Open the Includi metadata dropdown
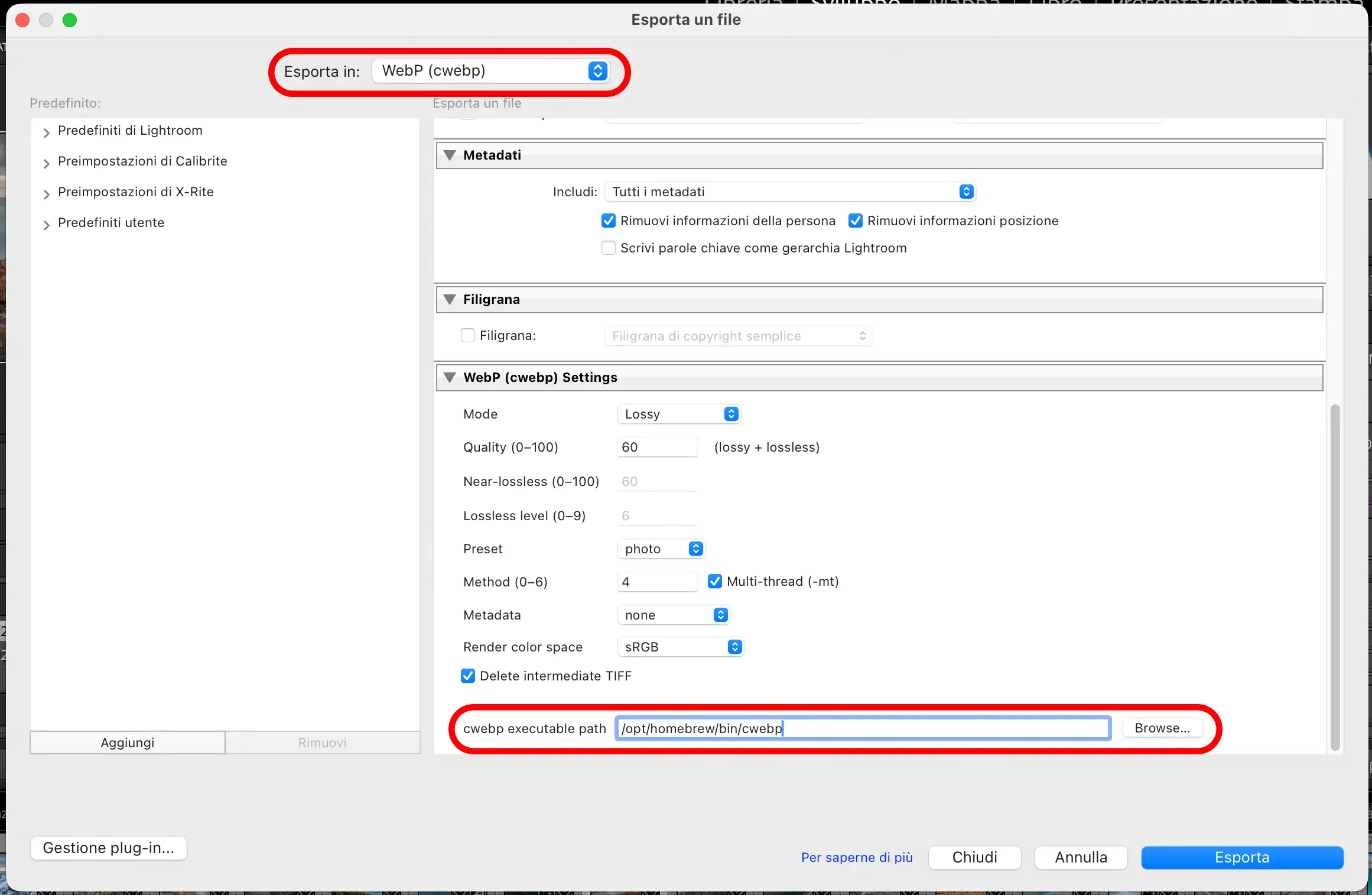This screenshot has width=1372, height=895. click(x=789, y=192)
